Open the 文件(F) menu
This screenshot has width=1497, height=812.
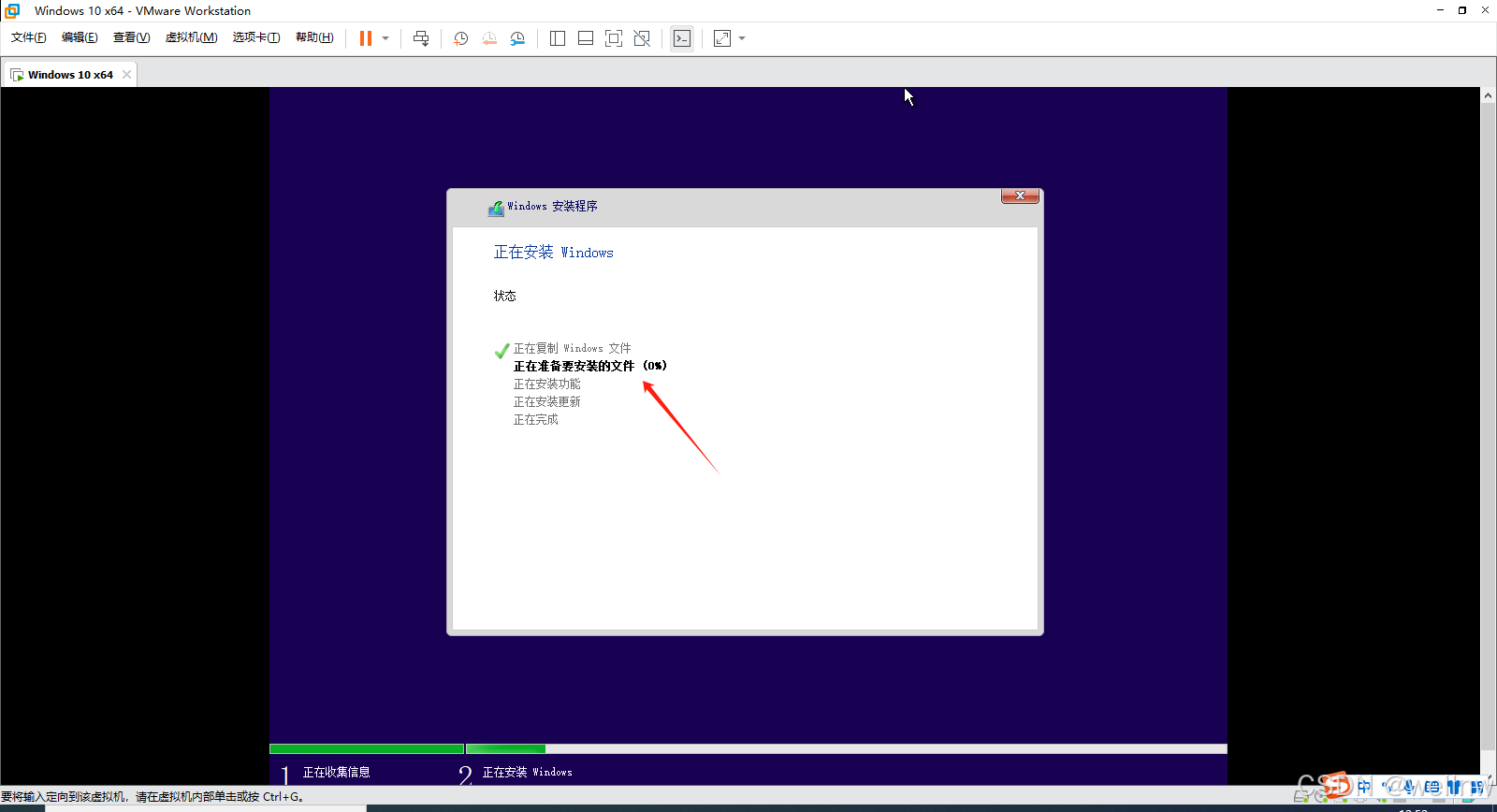pyautogui.click(x=29, y=37)
